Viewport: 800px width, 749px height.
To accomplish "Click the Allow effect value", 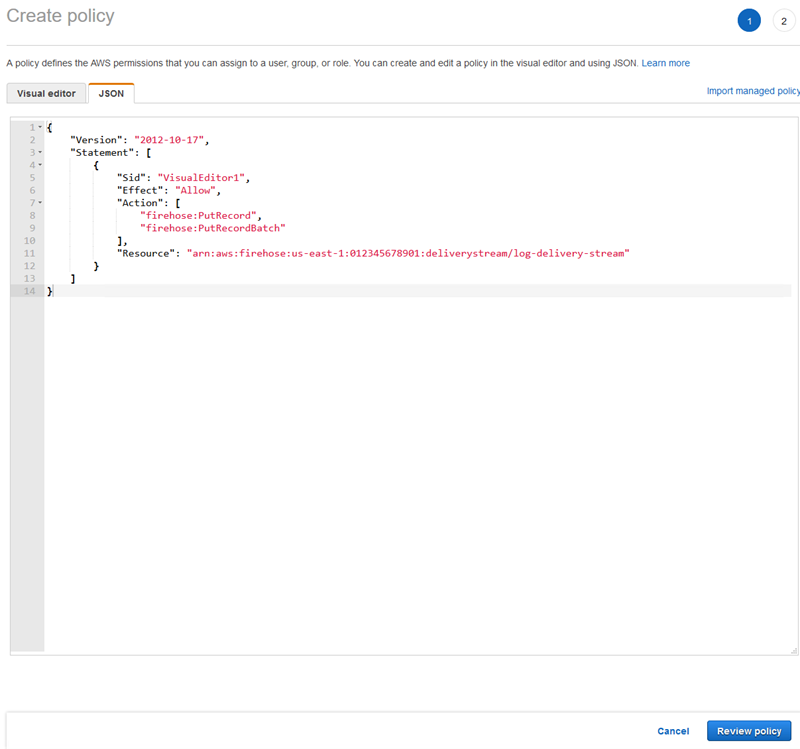I will point(195,190).
